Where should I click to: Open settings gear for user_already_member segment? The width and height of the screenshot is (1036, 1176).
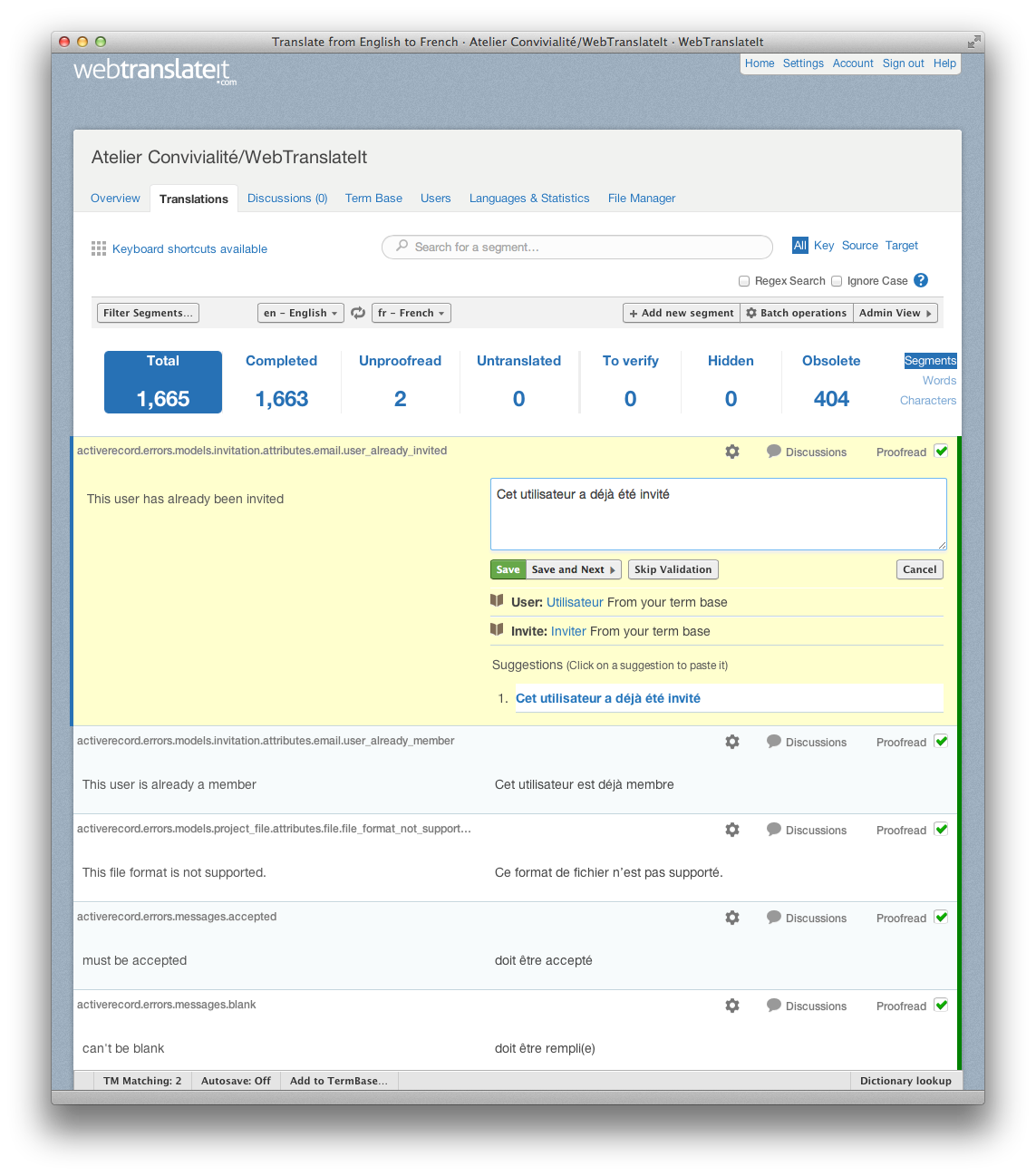coord(732,742)
